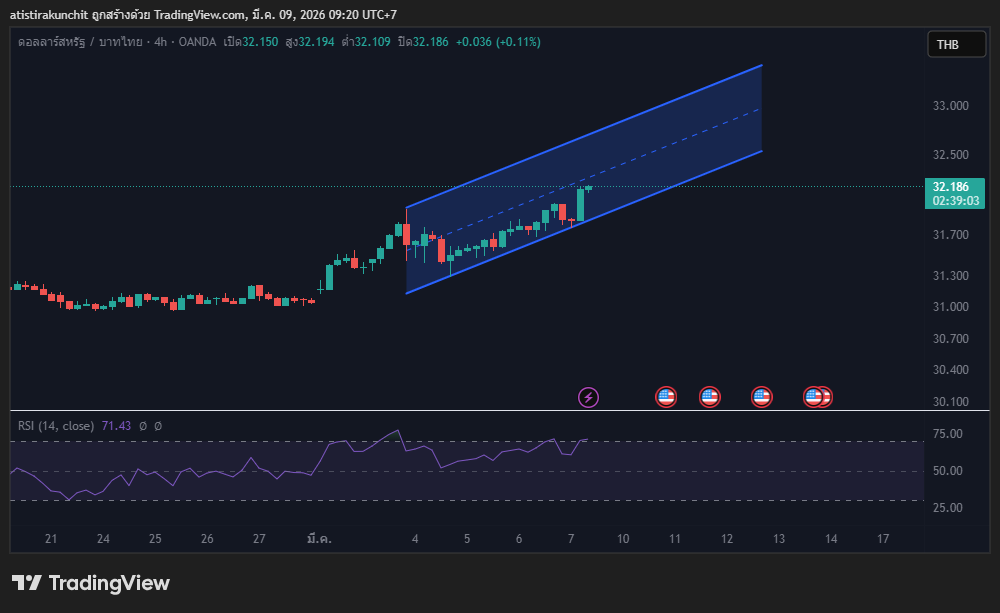
Task: Click the white divider above the RSI pane
Action: [x=500, y=411]
